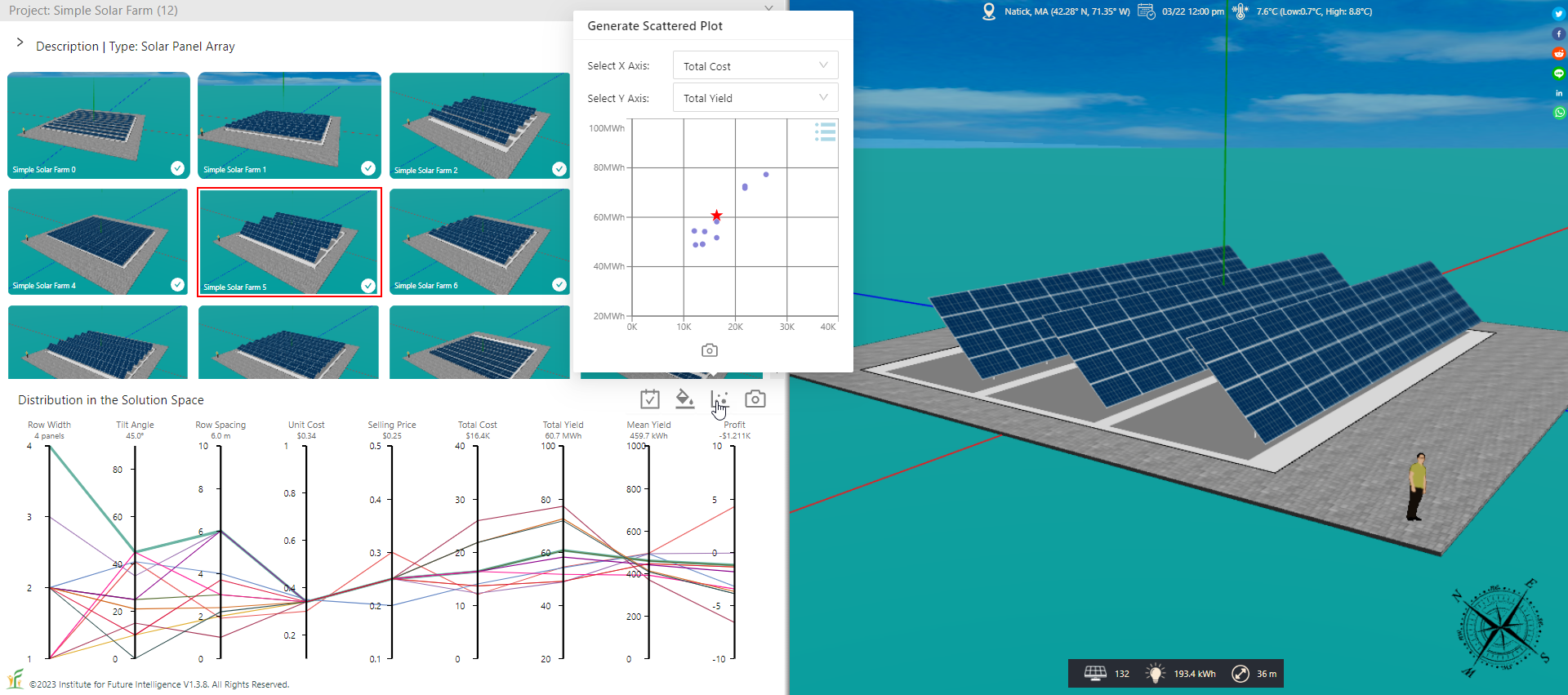Save scatter plot image with camera icon

(710, 350)
